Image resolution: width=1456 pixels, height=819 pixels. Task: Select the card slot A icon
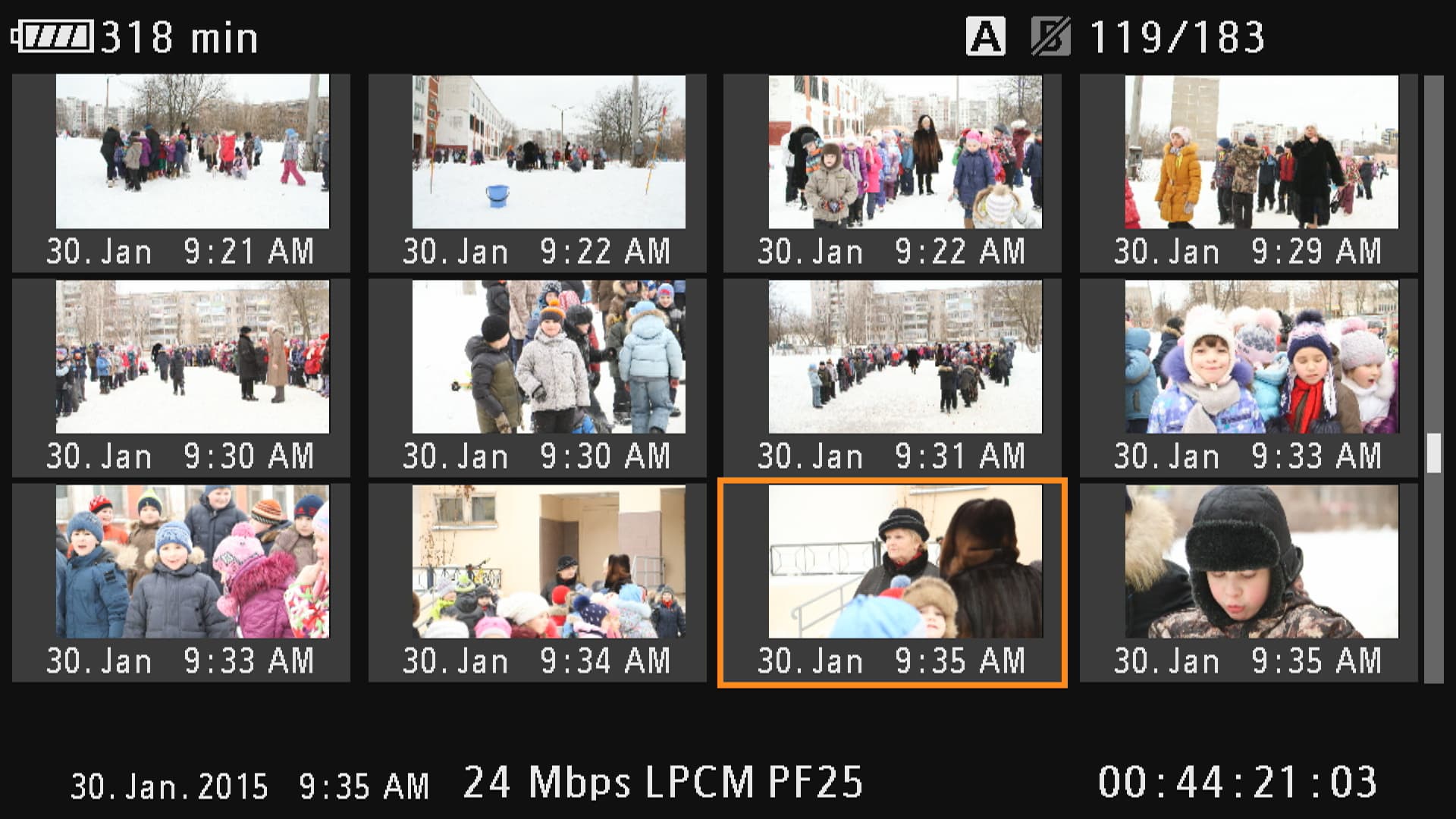985,36
